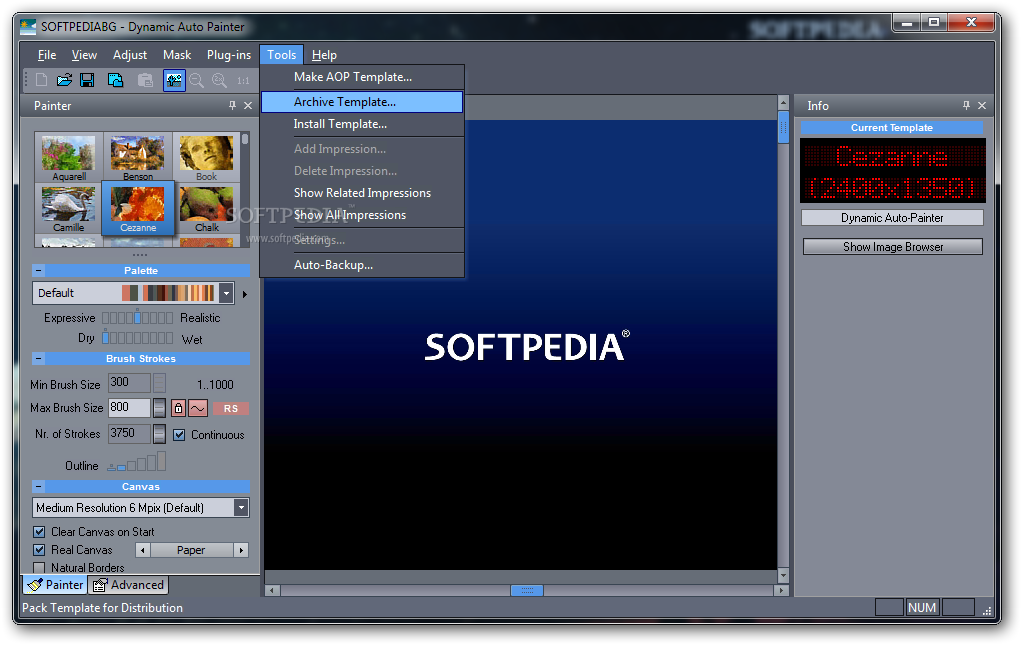This screenshot has width=1022, height=645.
Task: Set the Dry–Wet slider
Action: [x=138, y=338]
